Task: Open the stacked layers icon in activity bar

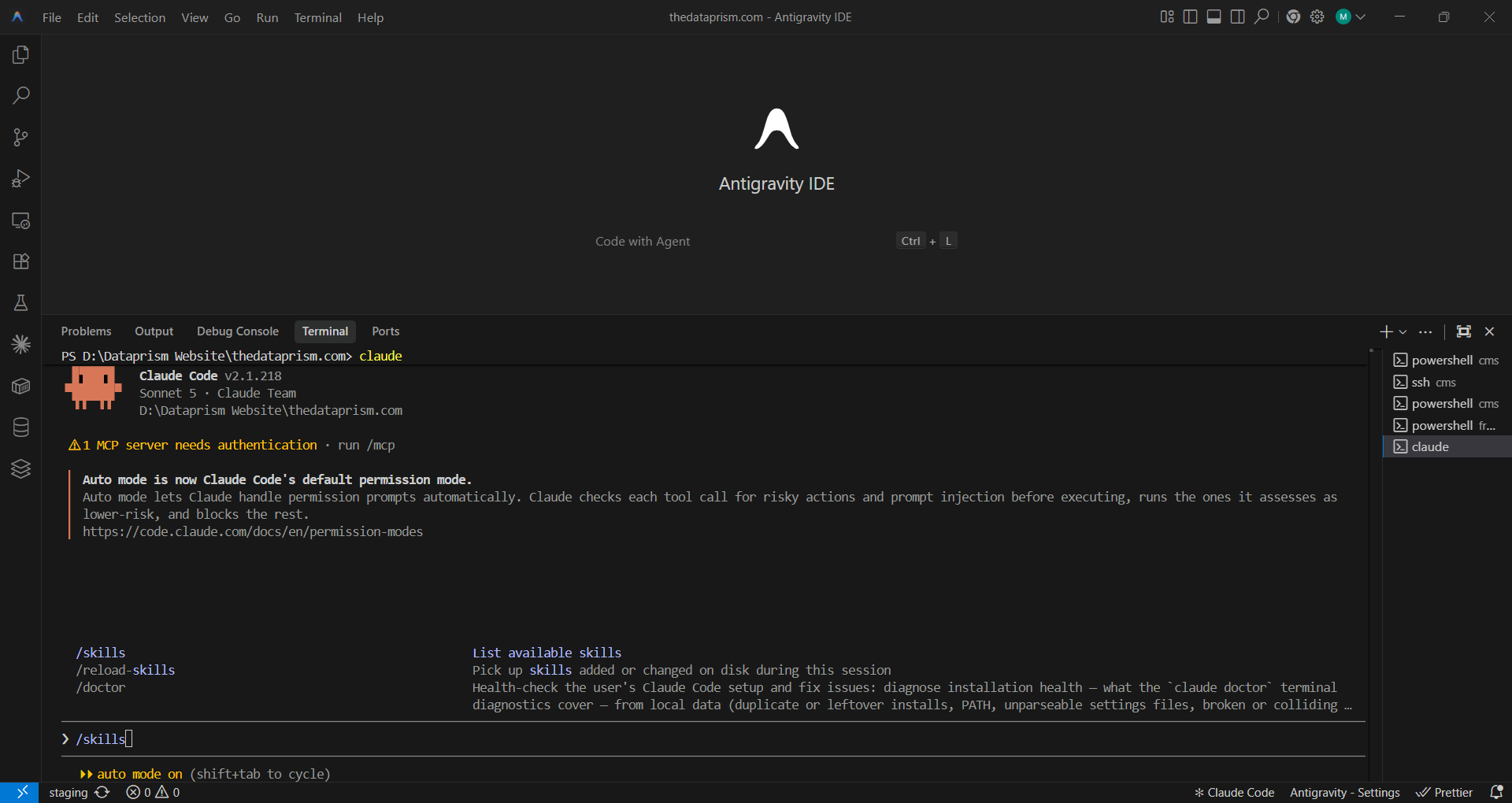Action: 20,468
